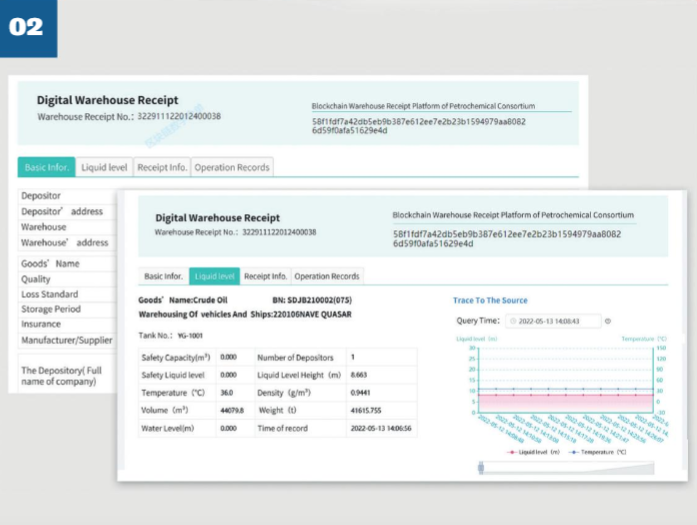Open Operation Records tab in front receipt

point(327,276)
